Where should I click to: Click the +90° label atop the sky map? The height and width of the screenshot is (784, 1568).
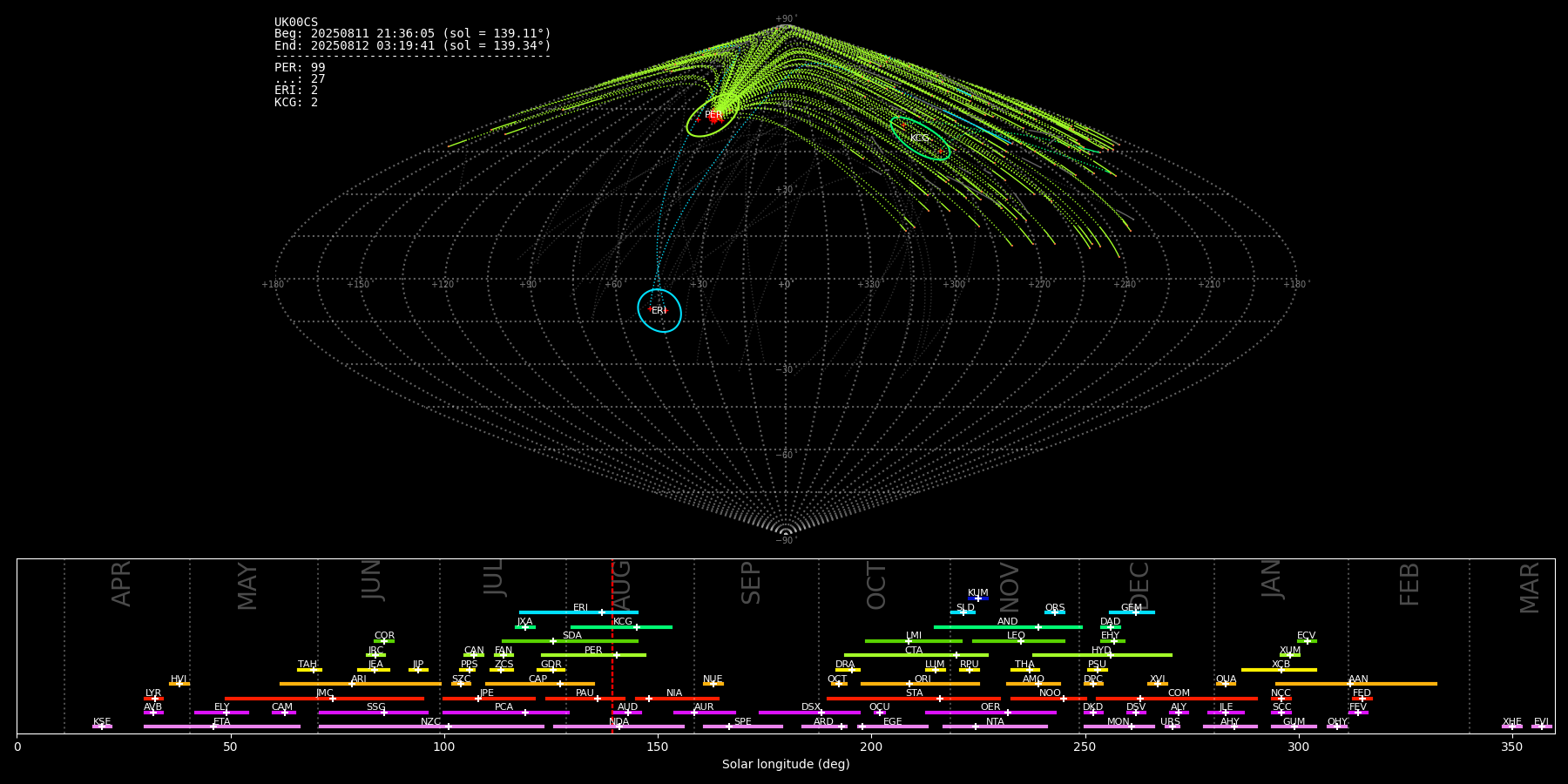coord(786,19)
